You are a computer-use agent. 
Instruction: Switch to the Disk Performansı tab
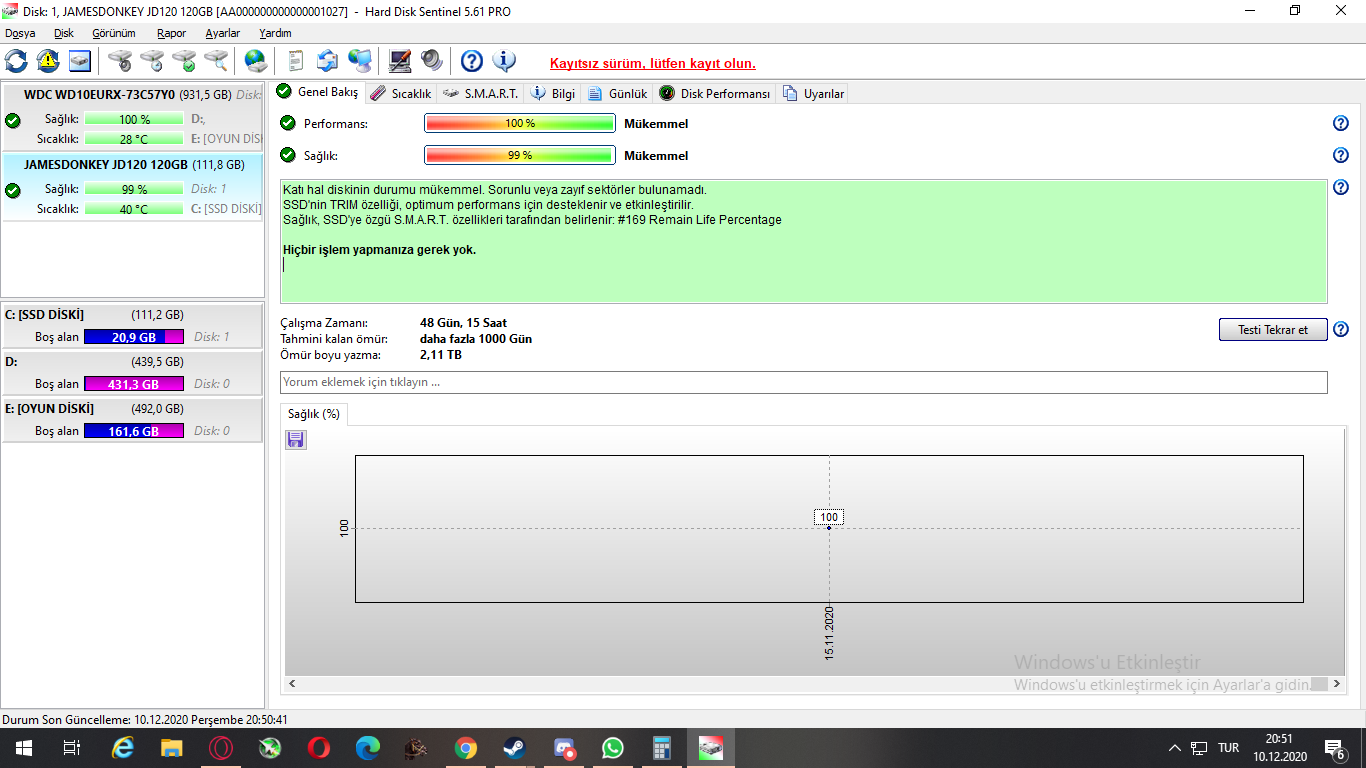[715, 93]
